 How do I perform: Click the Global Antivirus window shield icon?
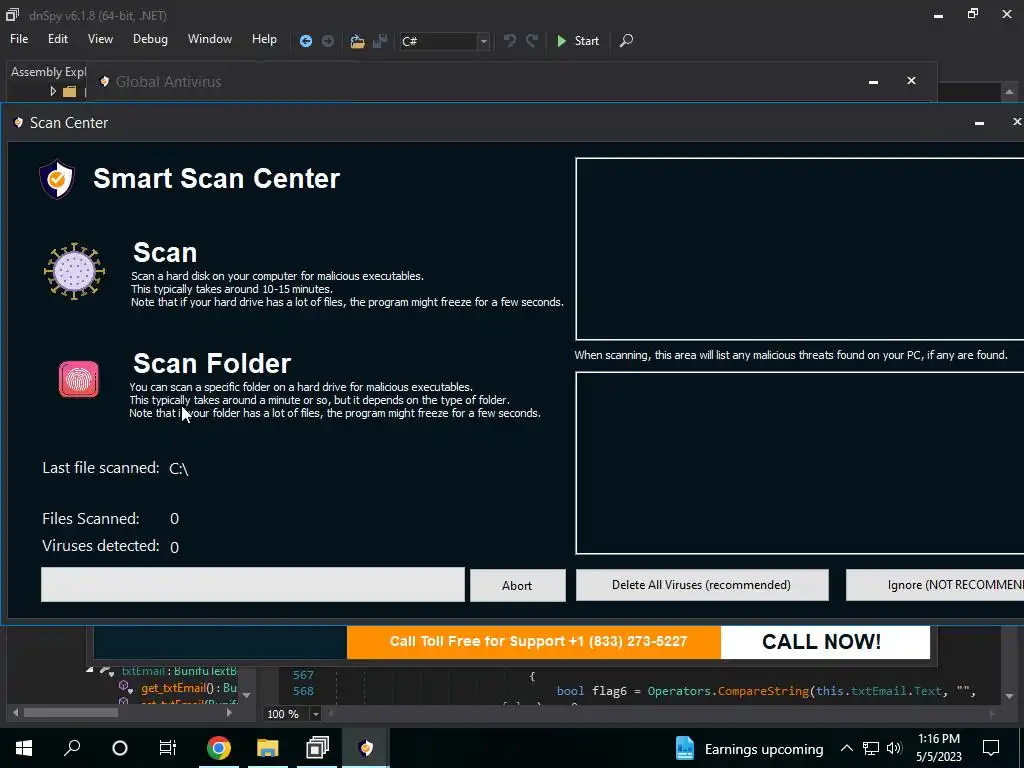click(104, 82)
